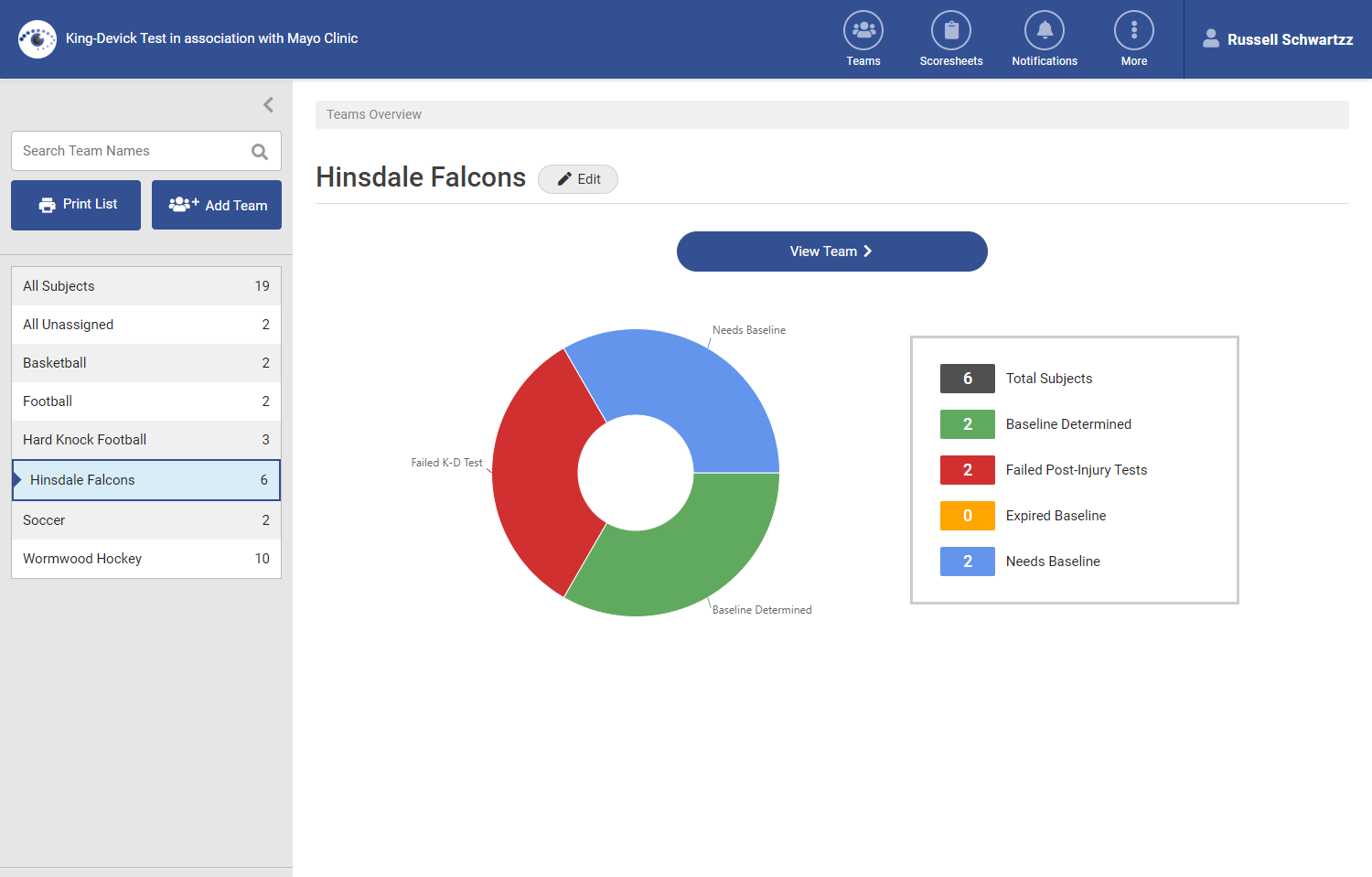Open the Teams Overview breadcrumb
1372x877 pixels.
(373, 114)
